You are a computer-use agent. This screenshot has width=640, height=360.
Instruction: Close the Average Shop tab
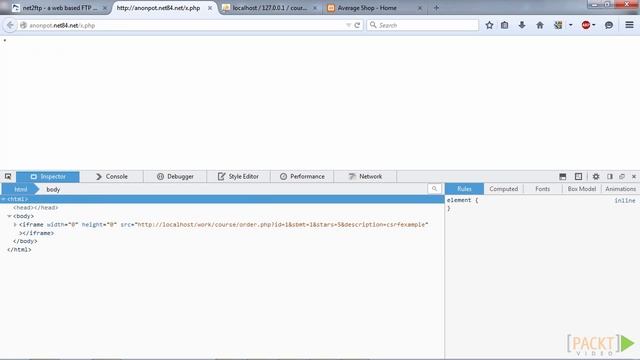[x=420, y=8]
